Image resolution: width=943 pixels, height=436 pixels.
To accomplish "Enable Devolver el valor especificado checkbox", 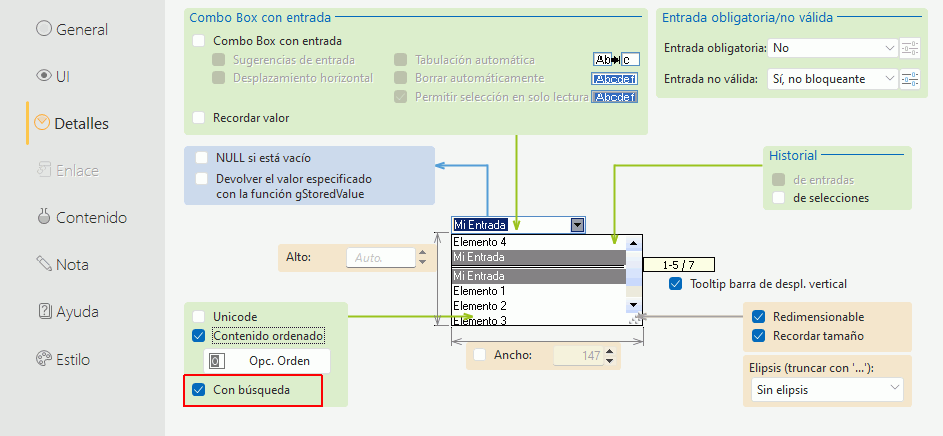I will point(201,179).
